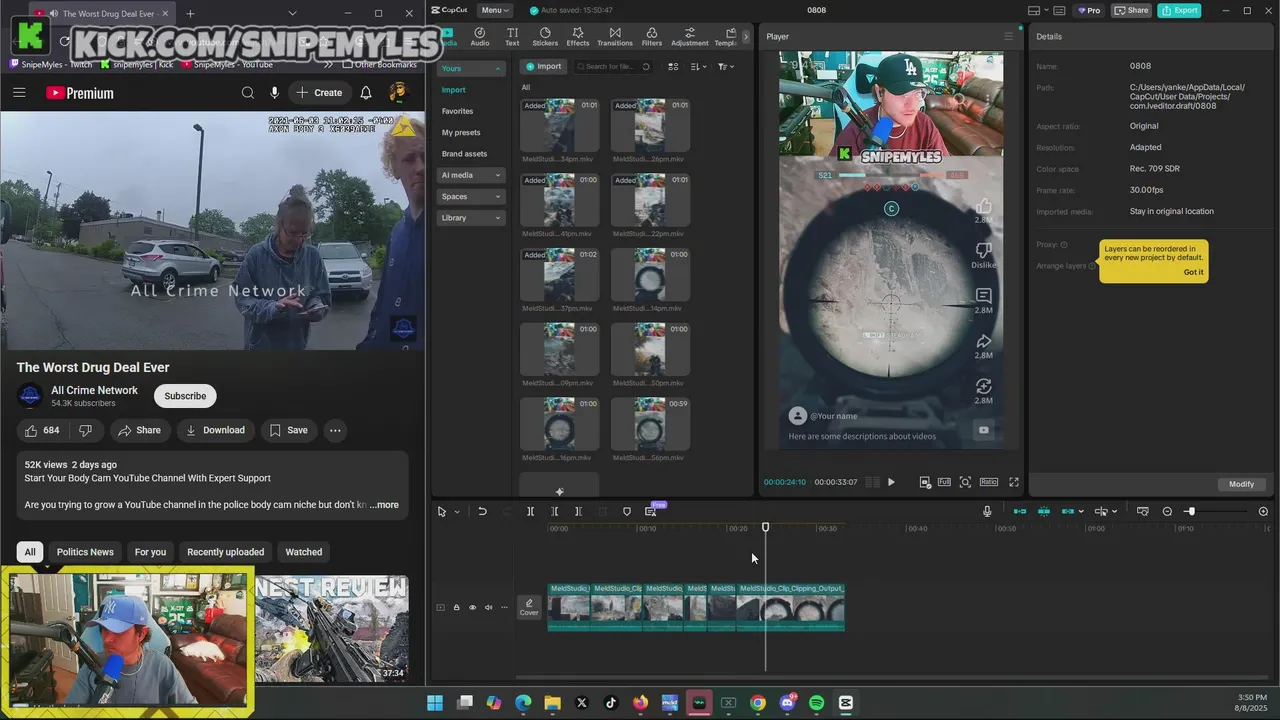
Task: Select Brand assets in sidebar
Action: click(464, 154)
